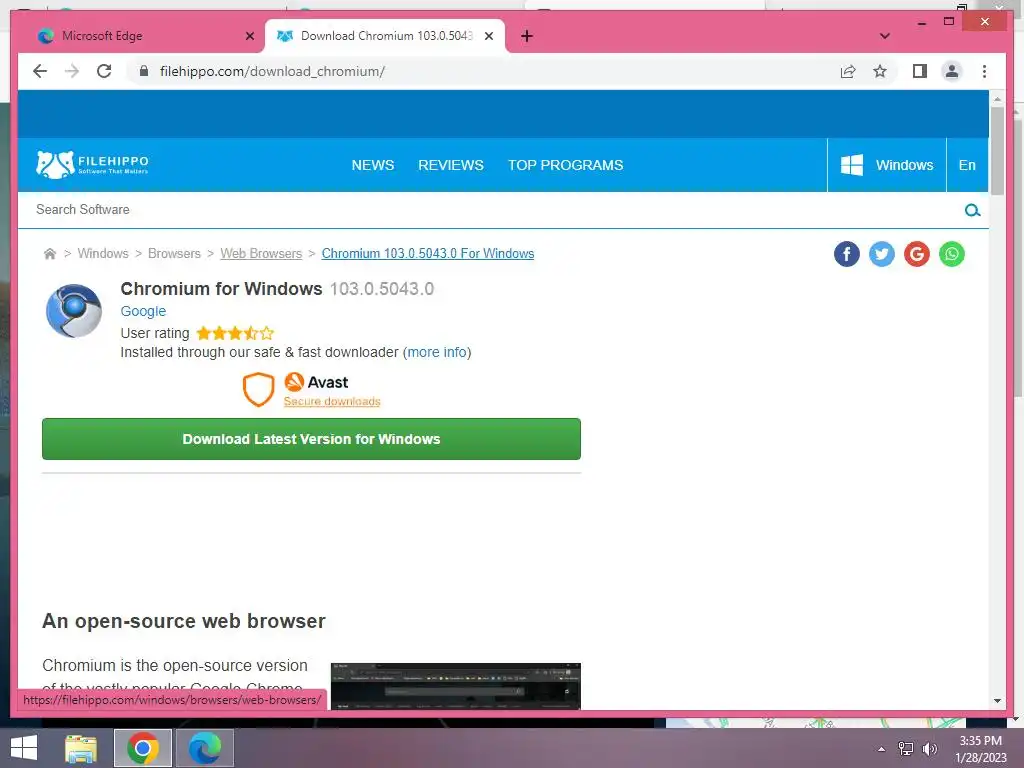Click the user rating stars

coord(235,333)
